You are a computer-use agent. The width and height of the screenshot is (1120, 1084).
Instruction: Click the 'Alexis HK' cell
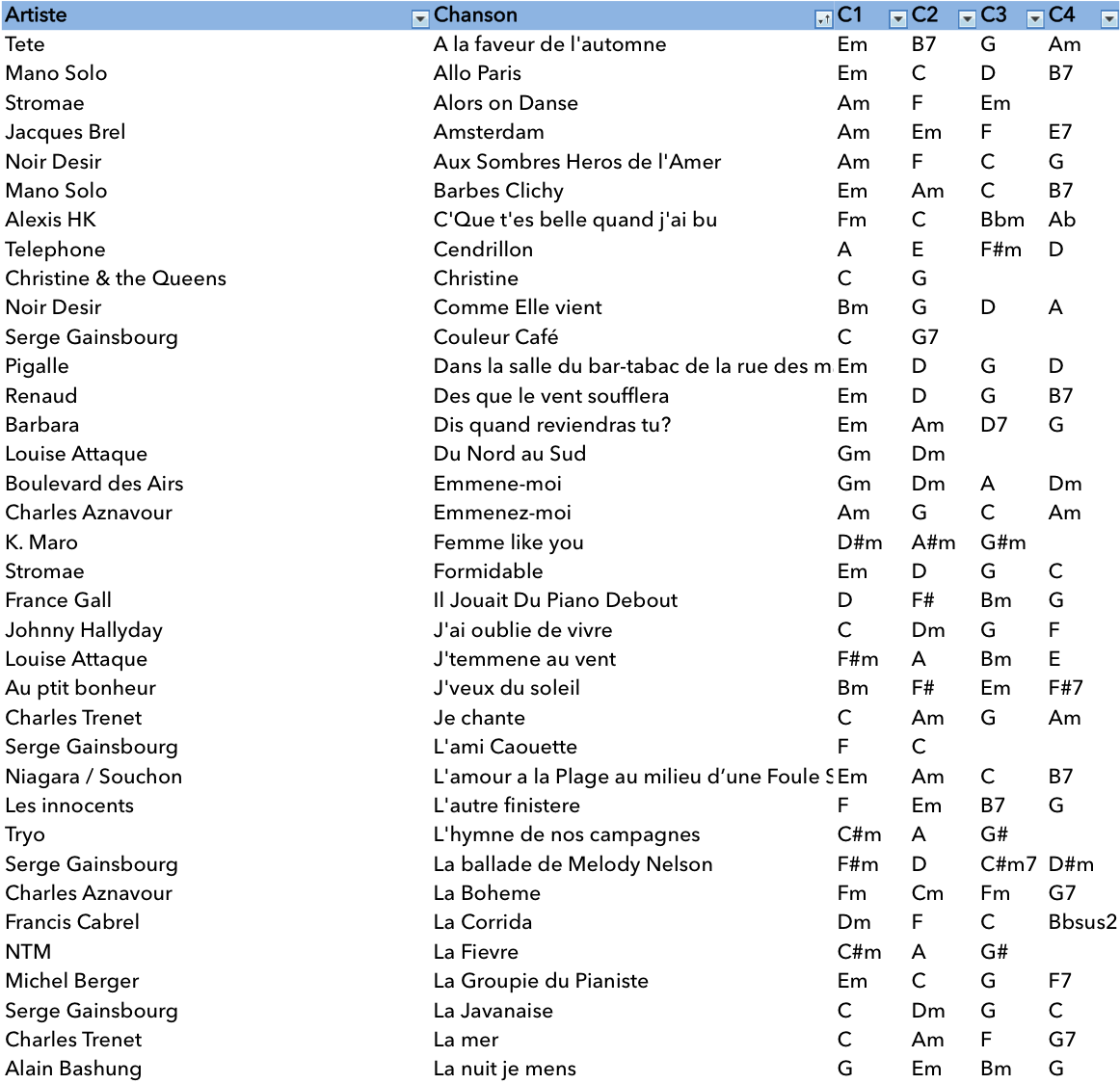pos(51,220)
